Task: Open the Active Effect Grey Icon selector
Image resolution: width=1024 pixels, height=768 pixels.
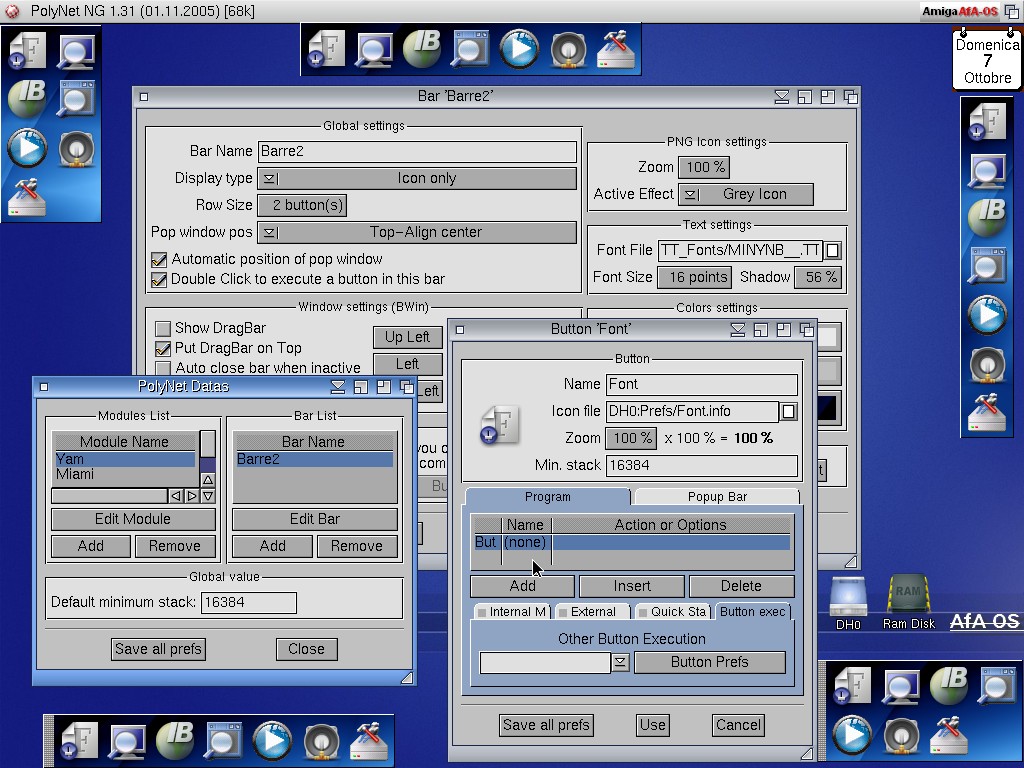Action: (745, 194)
